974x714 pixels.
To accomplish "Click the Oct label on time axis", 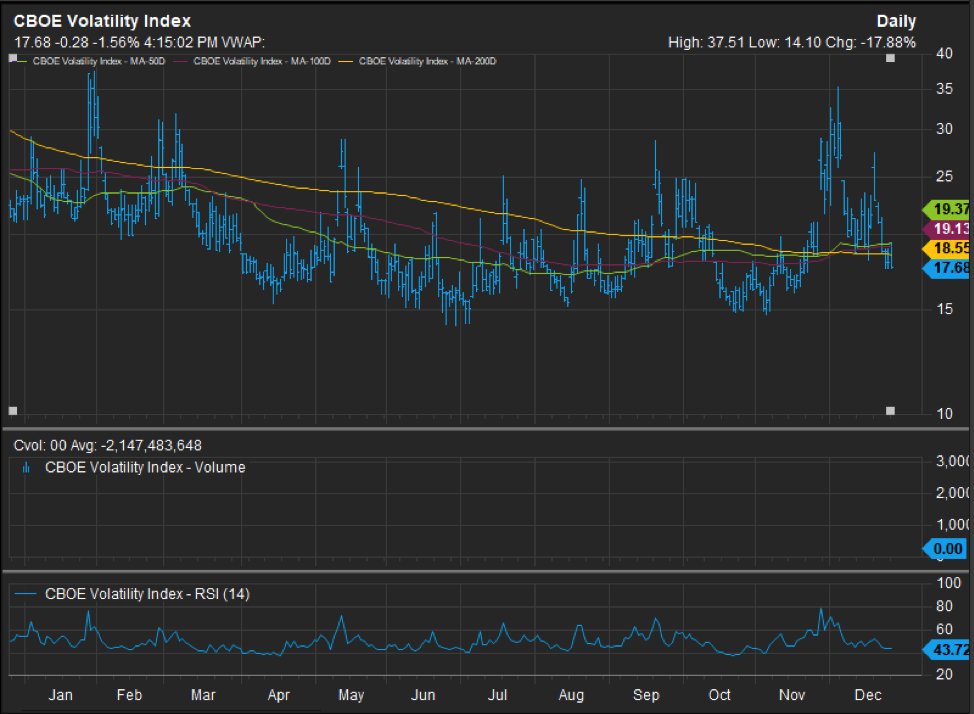I will click(x=719, y=695).
